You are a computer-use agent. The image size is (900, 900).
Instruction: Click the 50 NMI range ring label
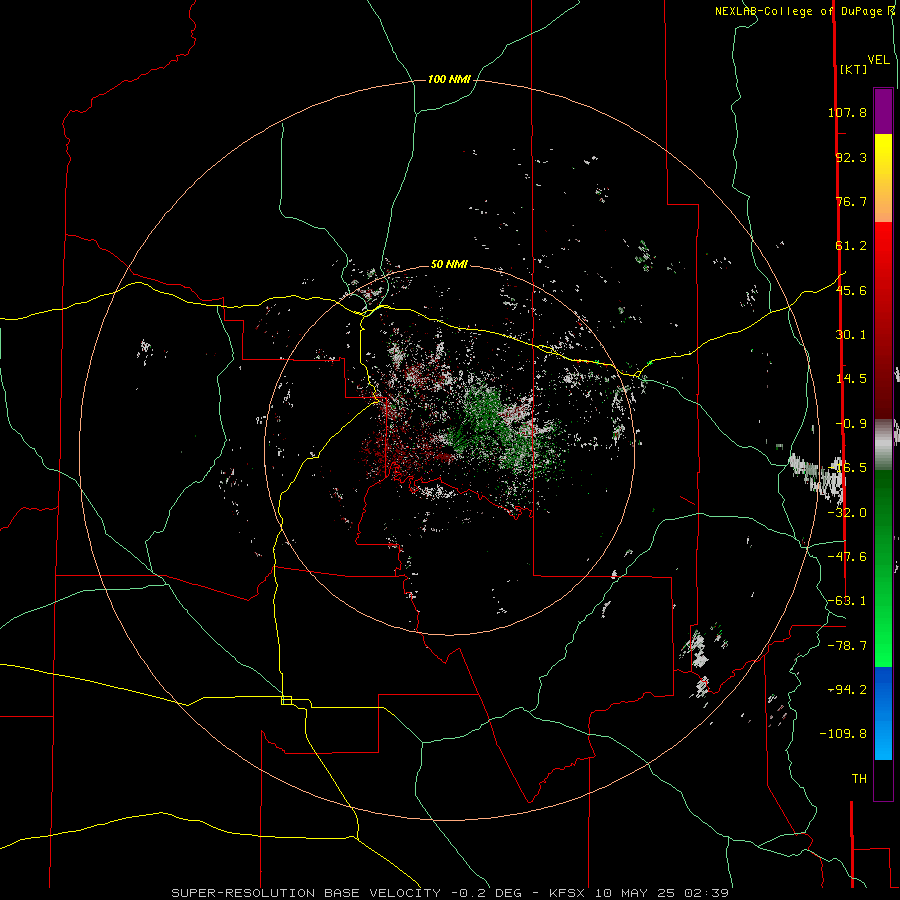[449, 265]
